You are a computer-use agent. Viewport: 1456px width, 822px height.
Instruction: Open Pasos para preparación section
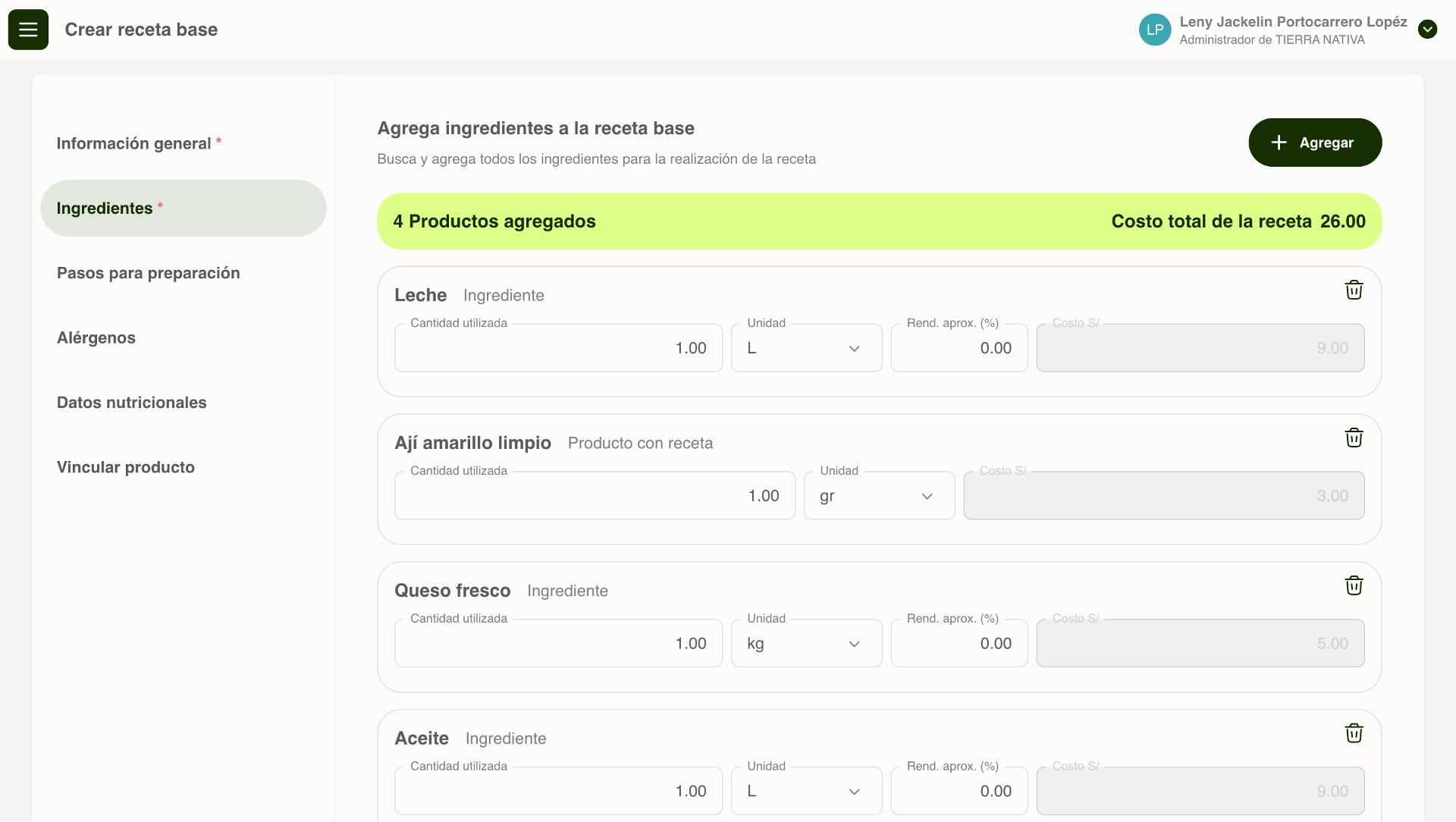click(149, 273)
